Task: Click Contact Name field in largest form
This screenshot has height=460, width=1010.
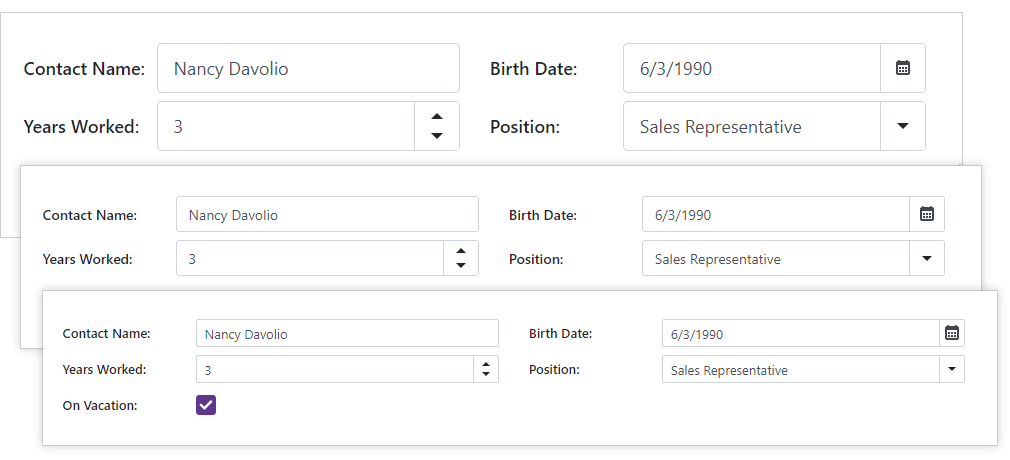Action: [x=308, y=68]
